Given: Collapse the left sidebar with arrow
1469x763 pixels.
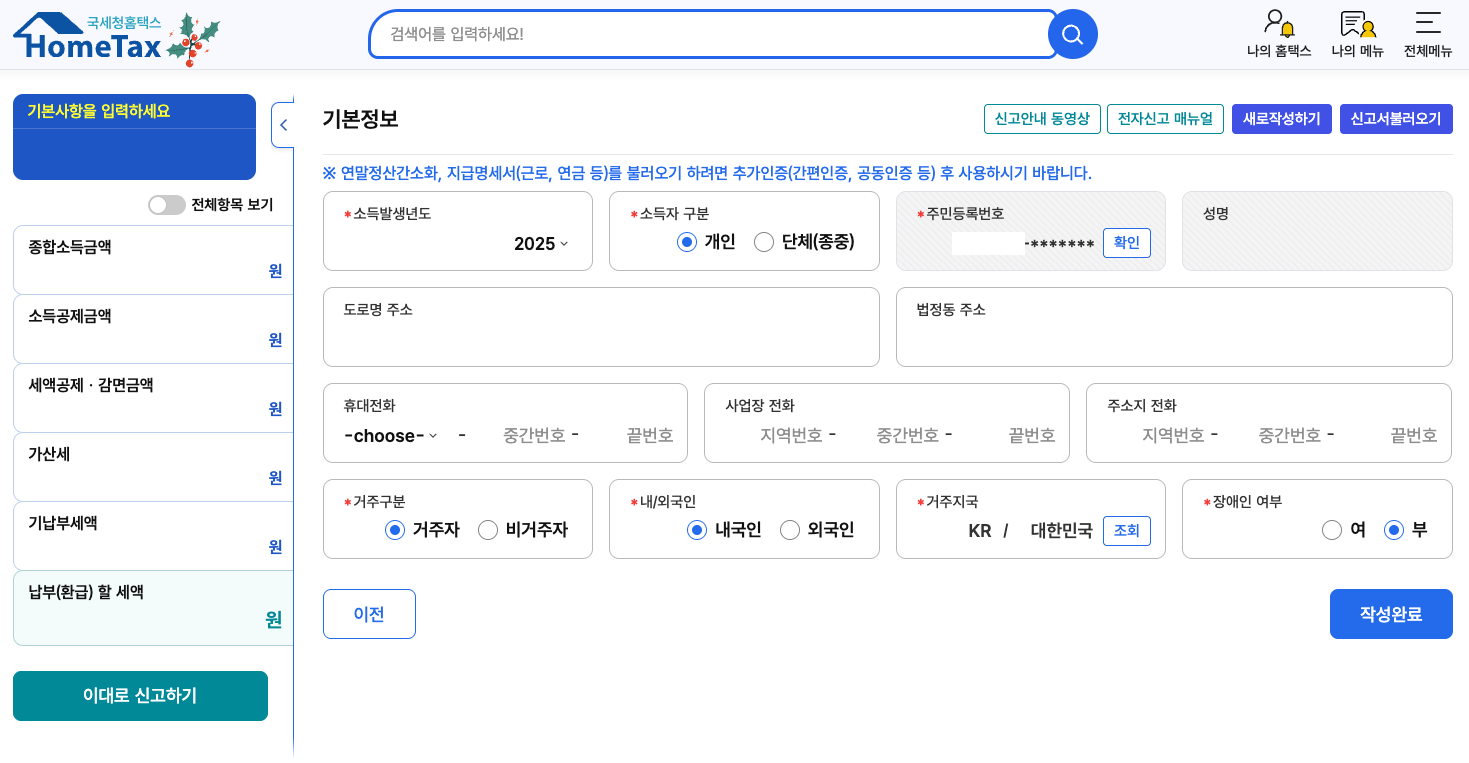Looking at the screenshot, I should pyautogui.click(x=283, y=125).
